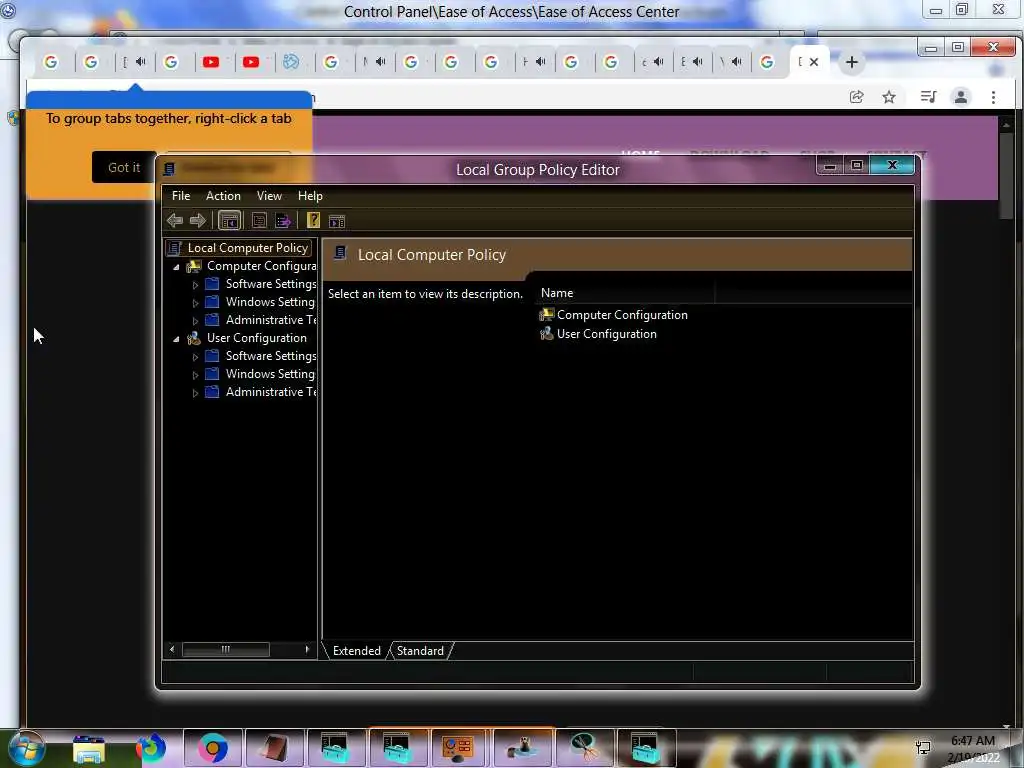
Task: Expand Software Settings under User Configuration
Action: (x=195, y=357)
